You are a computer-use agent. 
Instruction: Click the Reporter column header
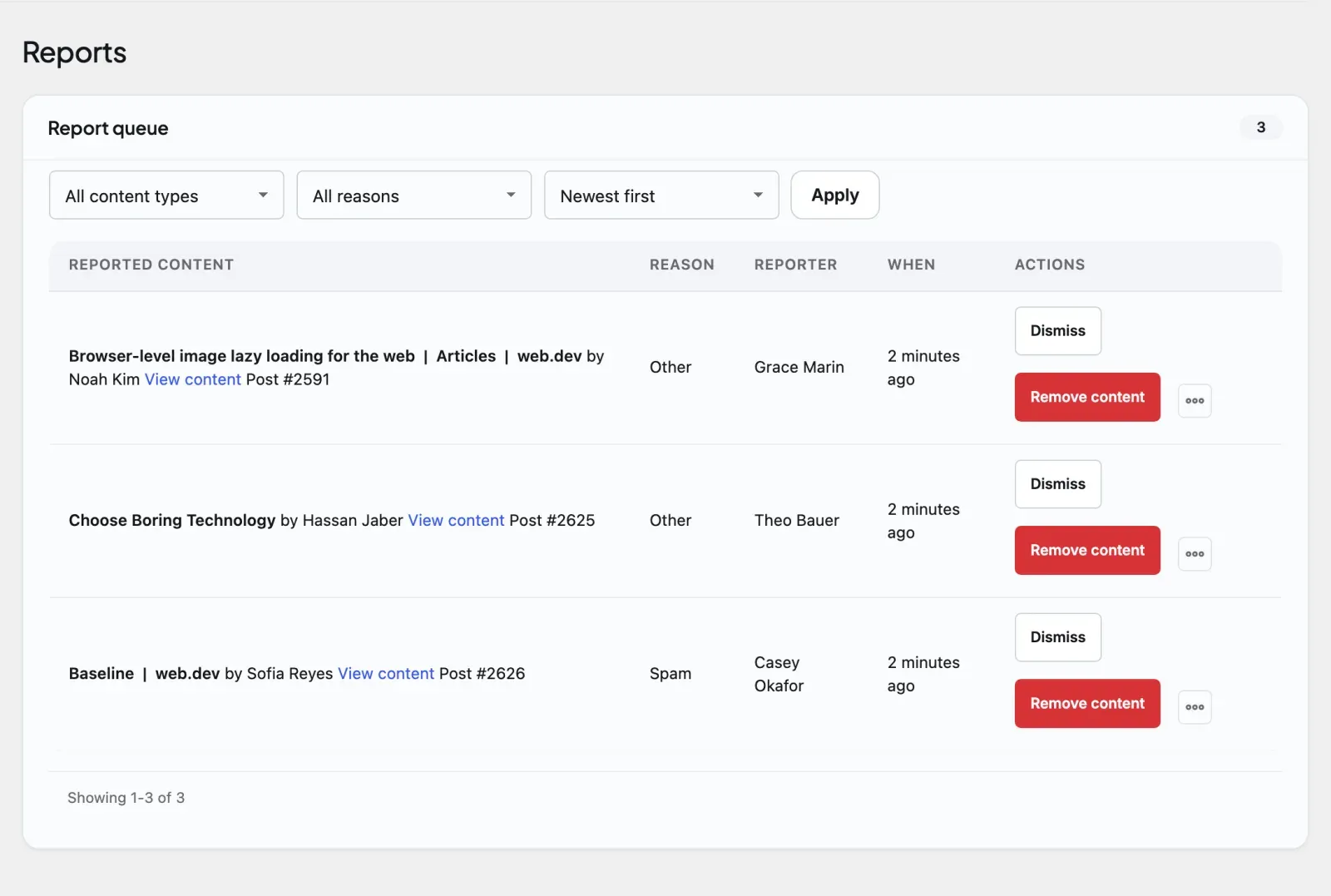coord(795,265)
